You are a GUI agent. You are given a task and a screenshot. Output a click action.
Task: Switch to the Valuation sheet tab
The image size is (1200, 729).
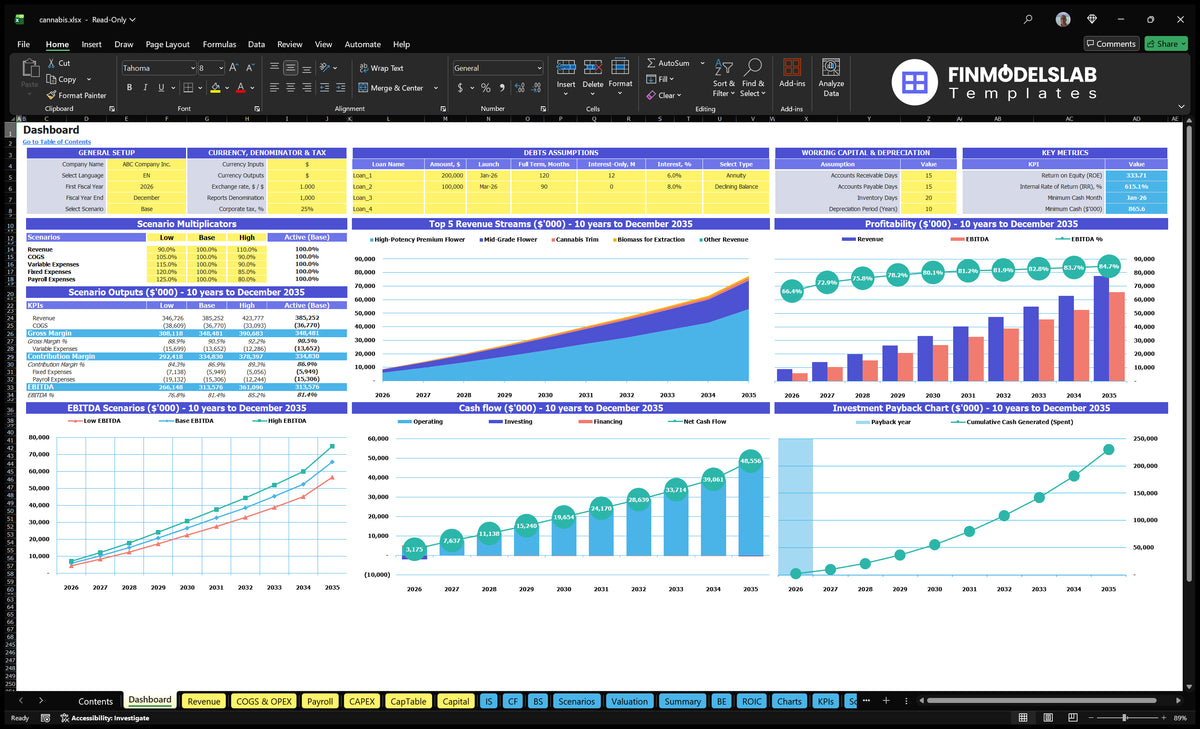[x=629, y=701]
